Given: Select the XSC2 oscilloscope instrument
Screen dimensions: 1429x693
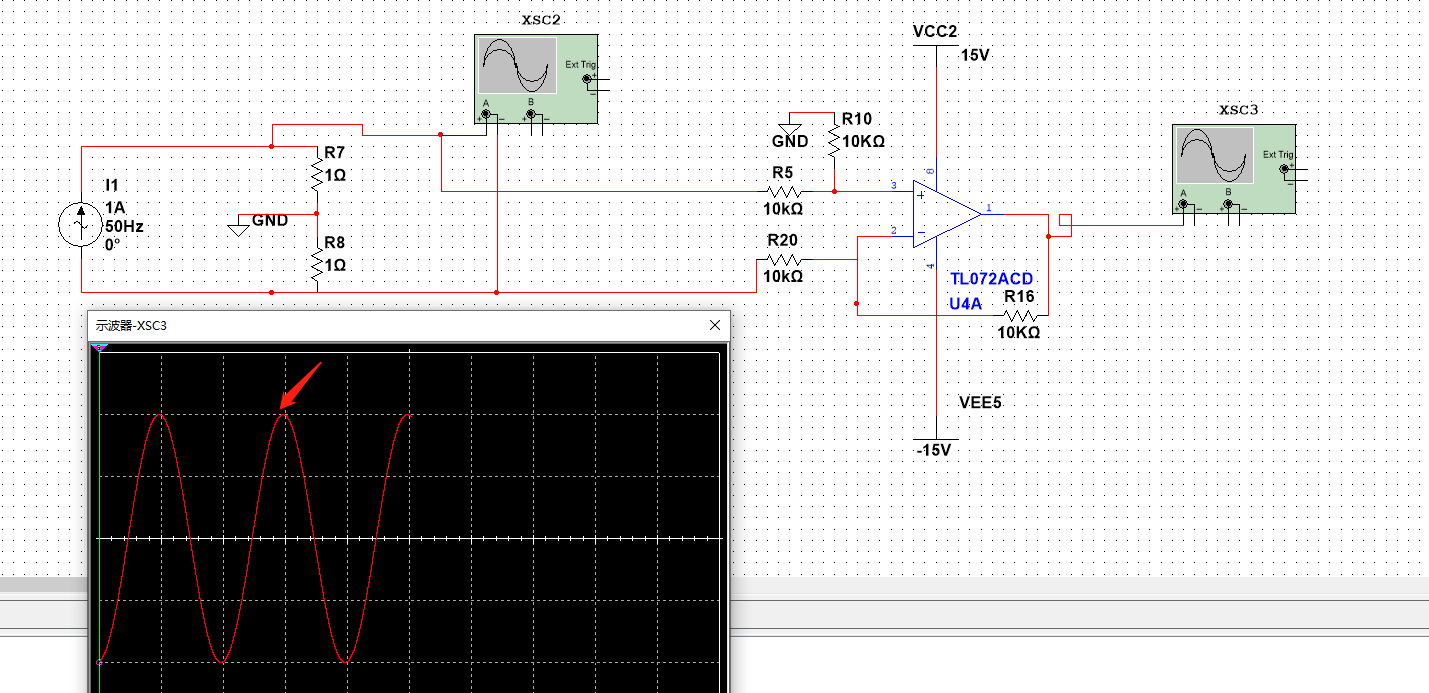Looking at the screenshot, I should coord(536,78).
